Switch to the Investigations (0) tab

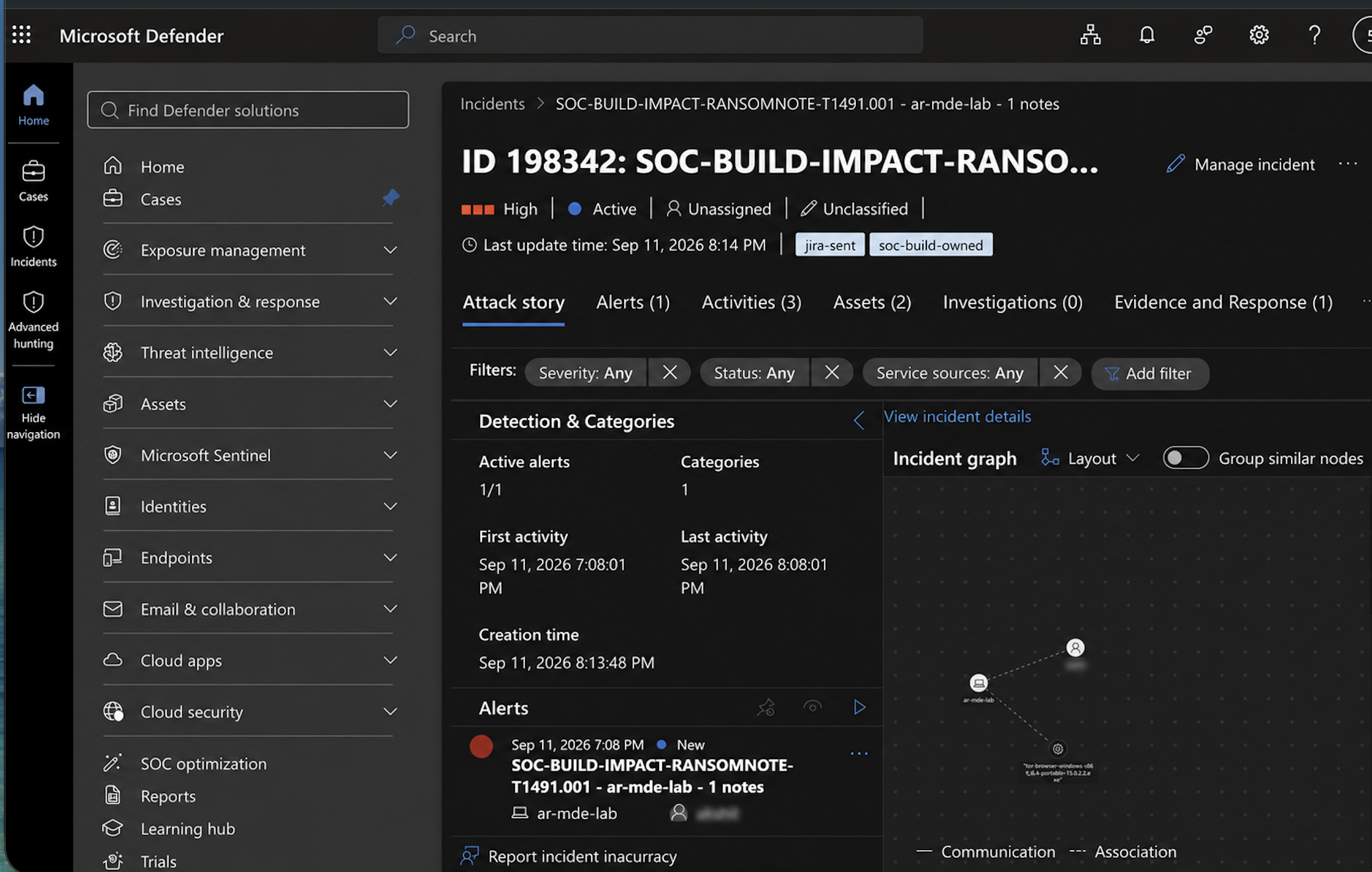point(1012,302)
